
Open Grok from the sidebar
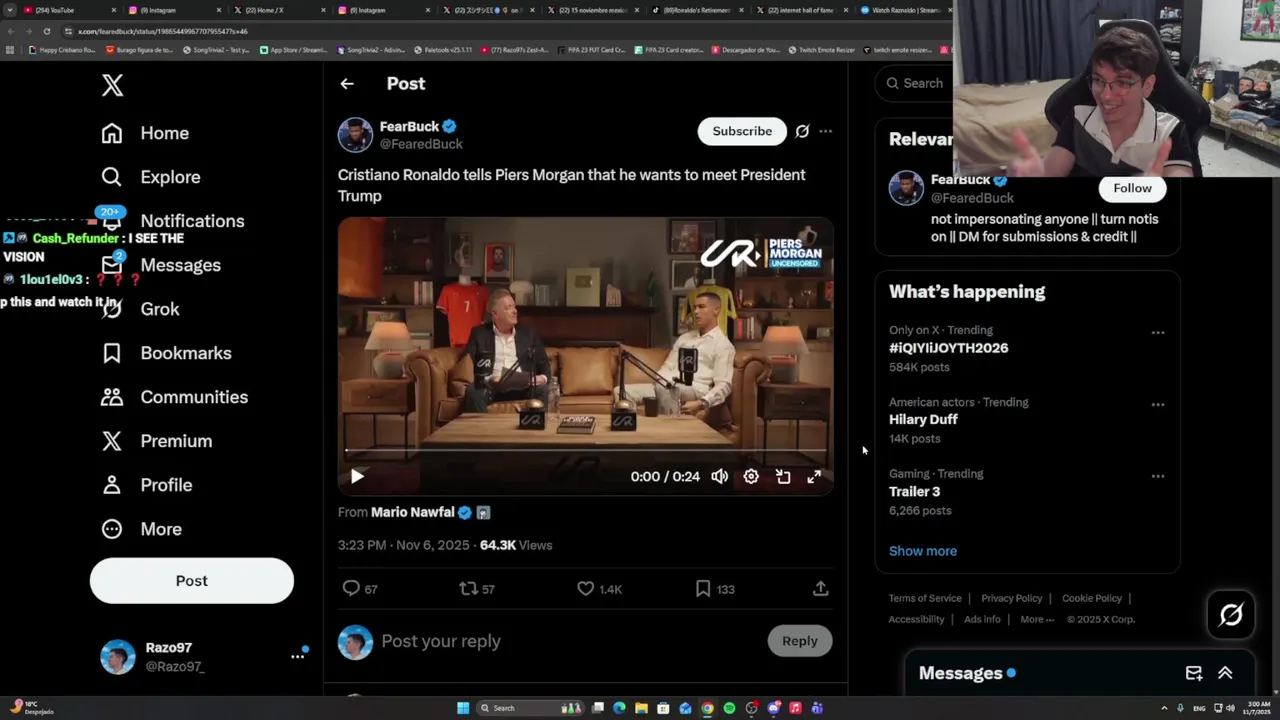pos(141,309)
